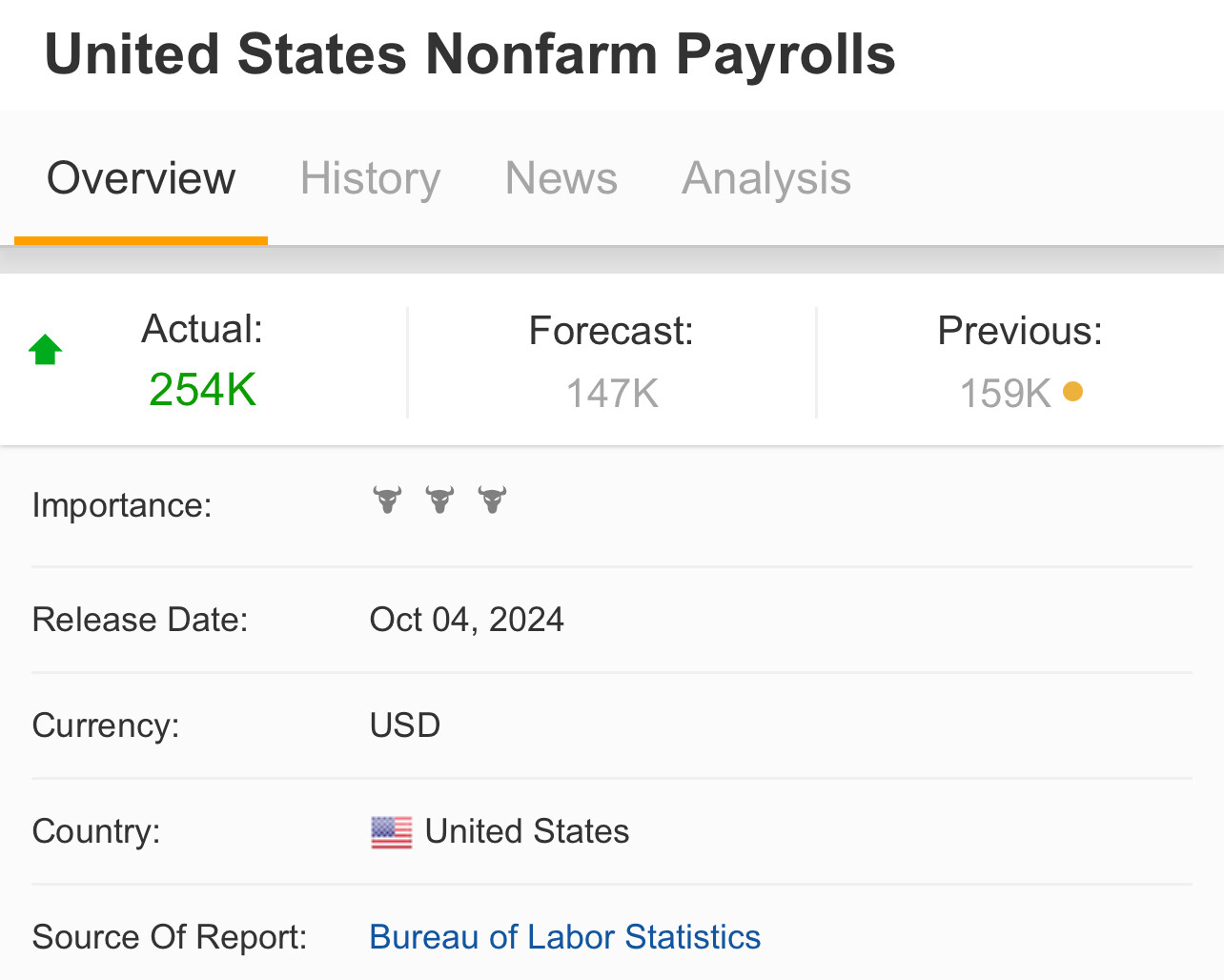Screen dimensions: 1224x980
Task: Click the Forecast value 147K
Action: tap(612, 393)
